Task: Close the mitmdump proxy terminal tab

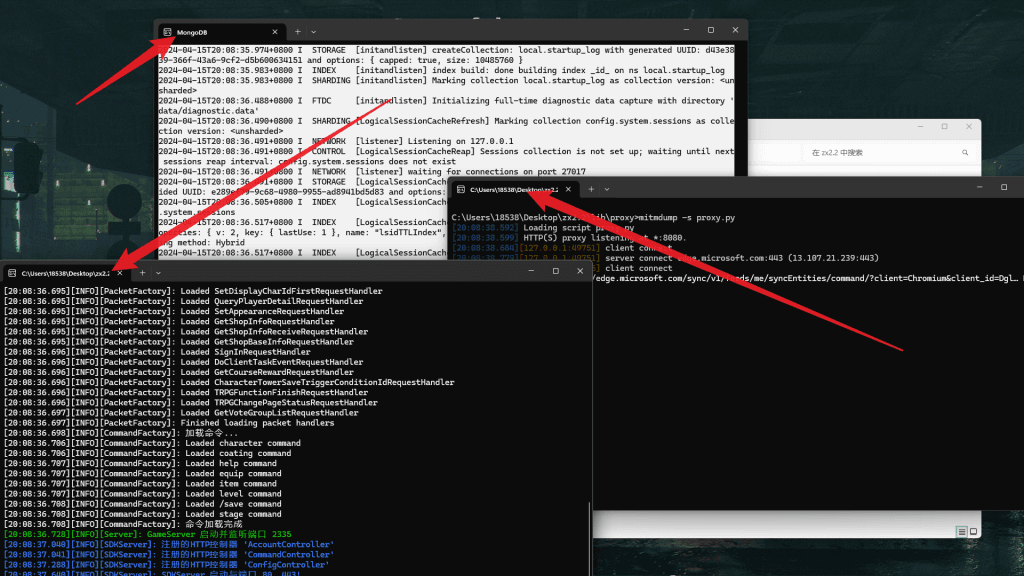Action: [x=570, y=189]
